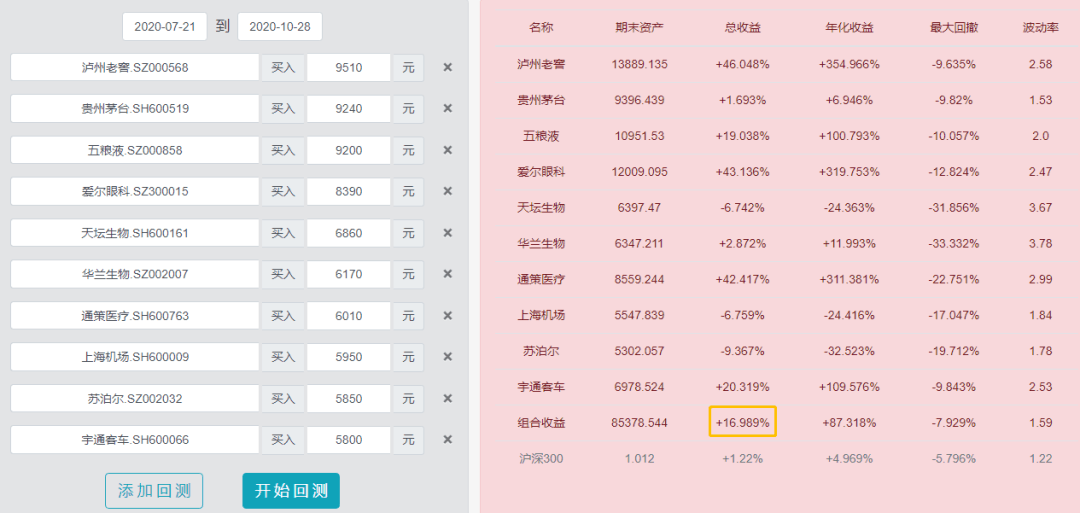Click stock field 泸州老窖.SZ000568
Viewport: 1080px width, 513px height.
[x=135, y=67]
